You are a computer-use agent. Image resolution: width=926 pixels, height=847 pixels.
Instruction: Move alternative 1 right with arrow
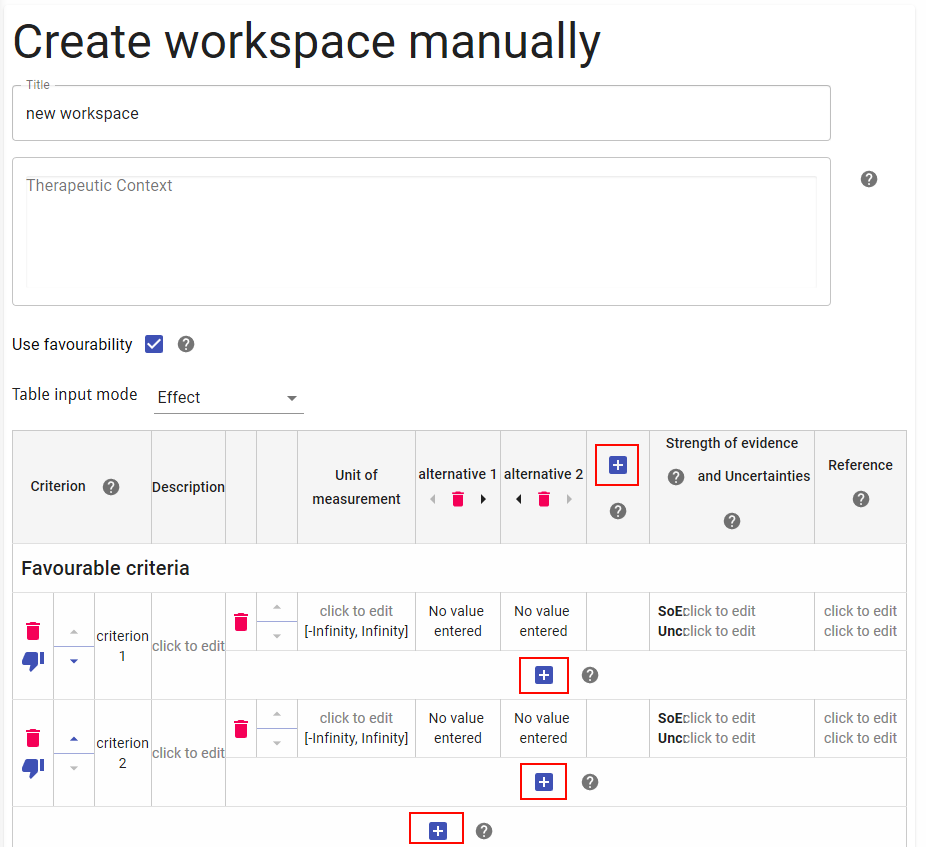(x=484, y=499)
